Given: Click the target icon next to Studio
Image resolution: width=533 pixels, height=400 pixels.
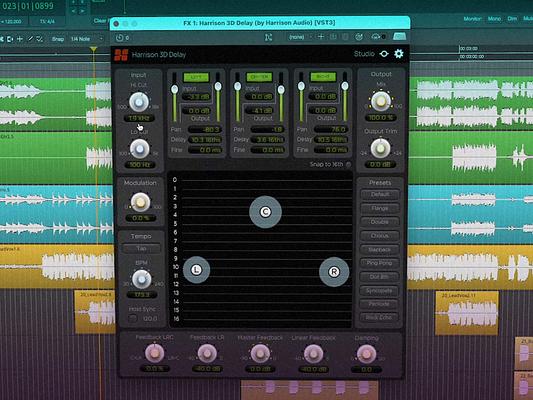Looking at the screenshot, I should 384,54.
